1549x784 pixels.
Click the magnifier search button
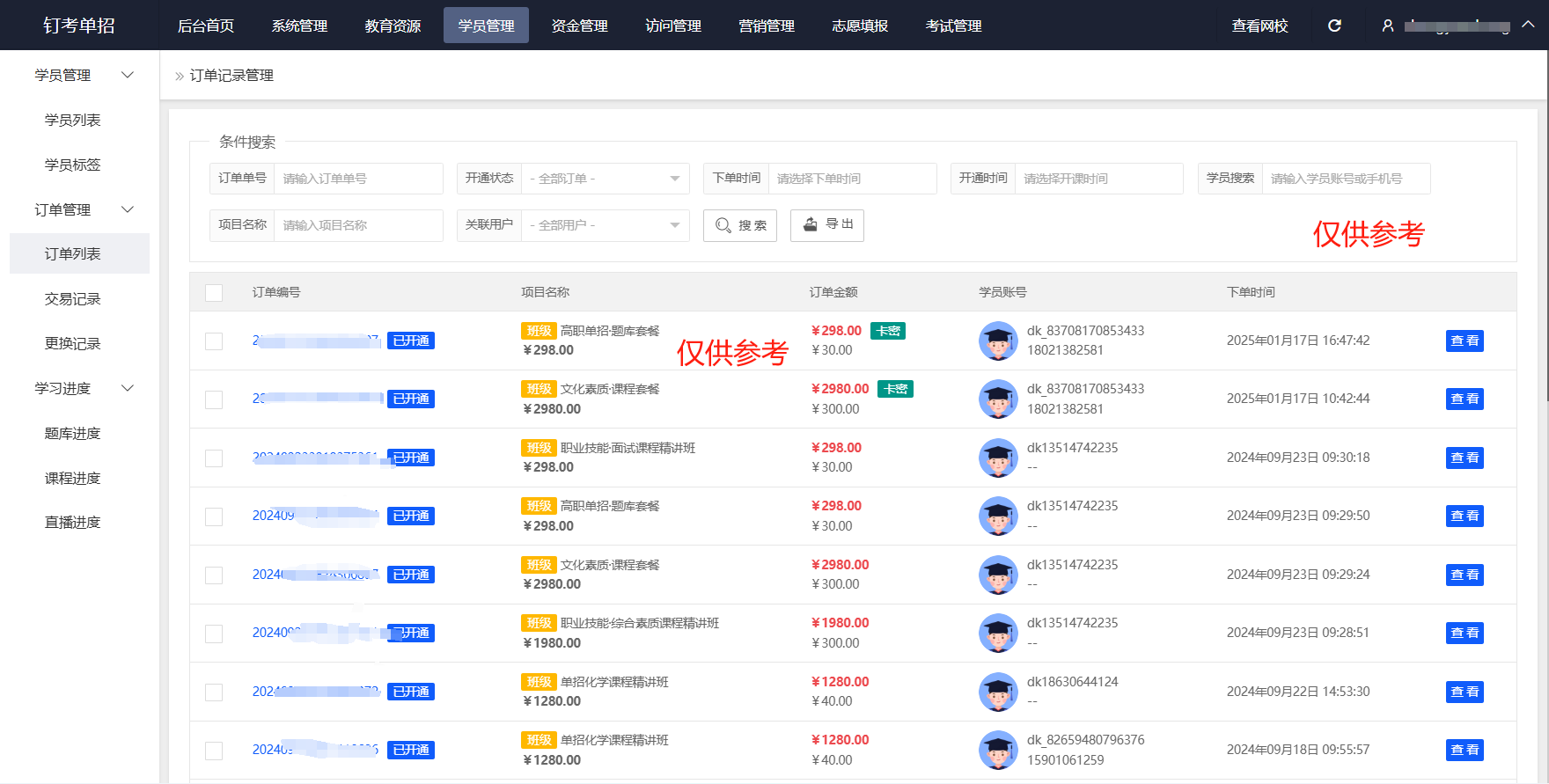(x=739, y=225)
